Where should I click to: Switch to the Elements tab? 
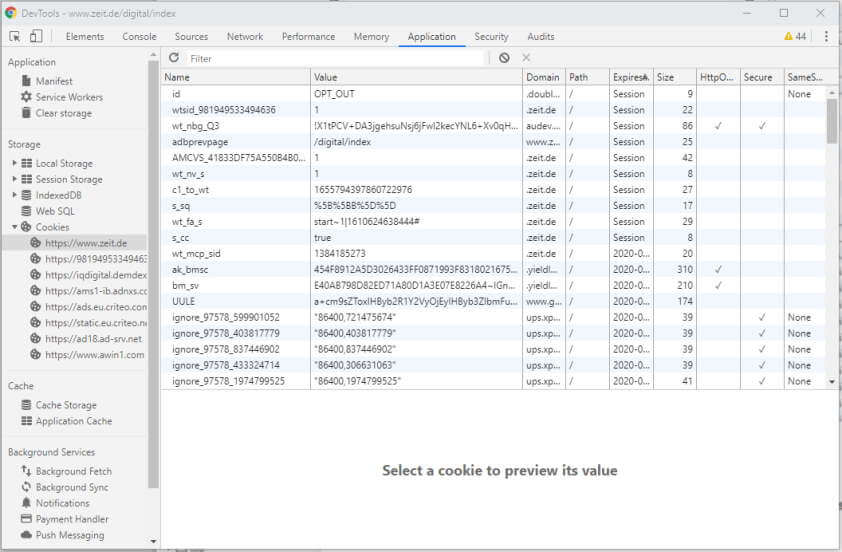point(85,37)
